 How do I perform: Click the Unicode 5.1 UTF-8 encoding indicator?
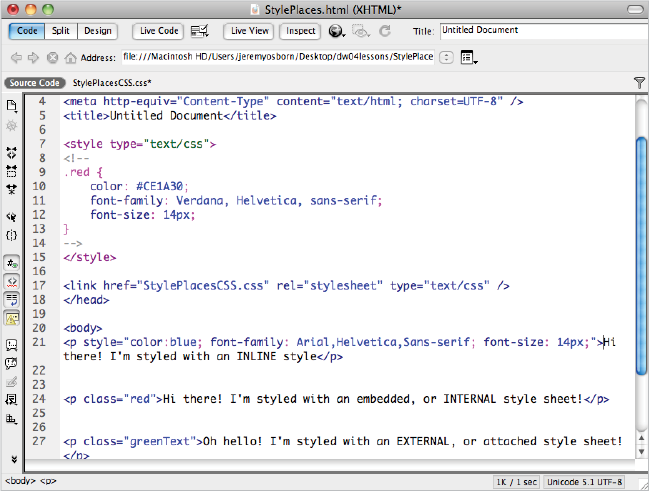pyautogui.click(x=585, y=482)
